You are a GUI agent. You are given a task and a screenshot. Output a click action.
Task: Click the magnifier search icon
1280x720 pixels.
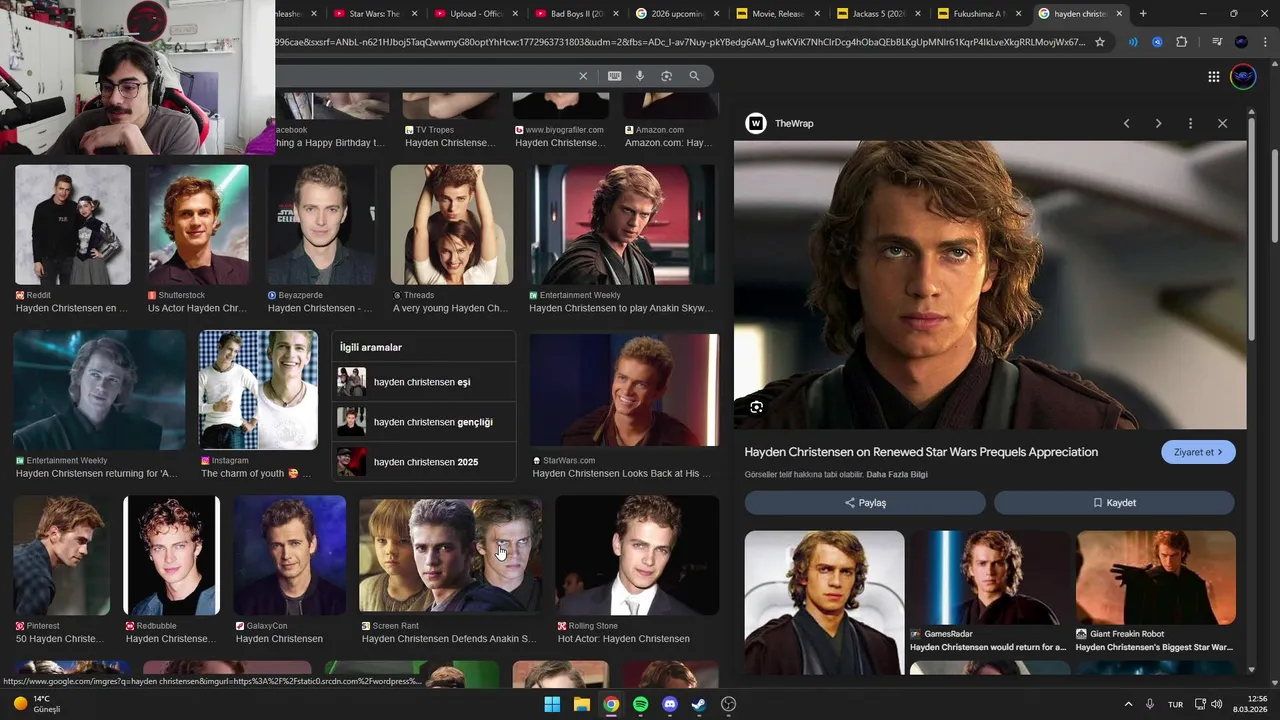[694, 76]
